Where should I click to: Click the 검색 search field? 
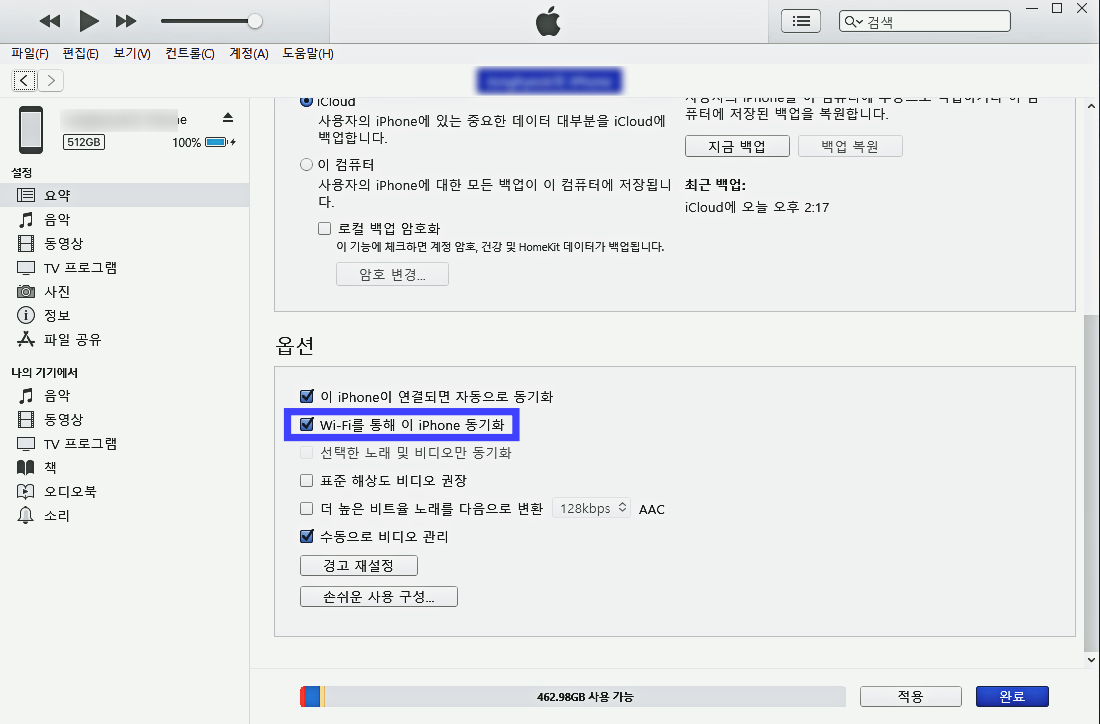click(925, 21)
